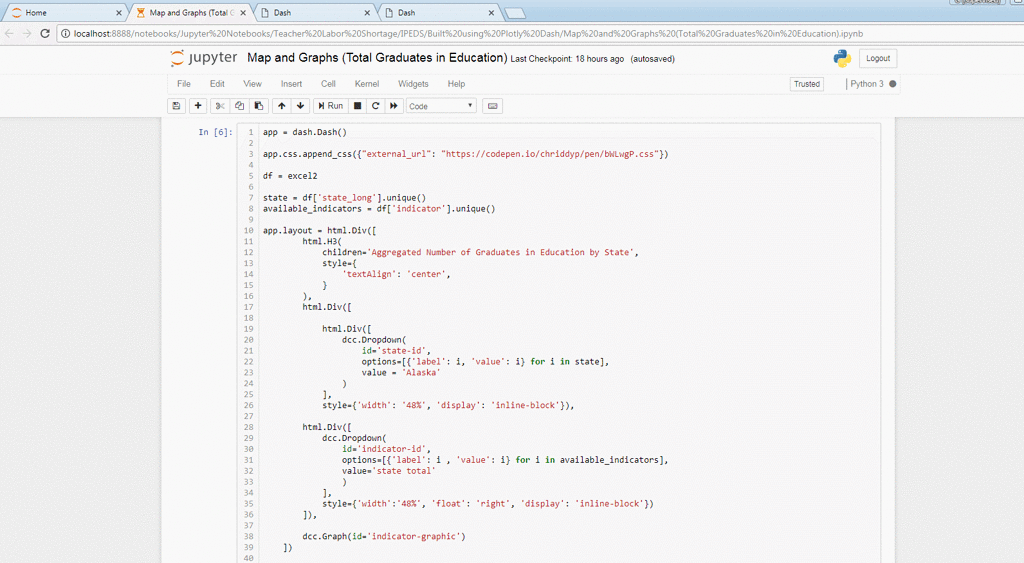Copy selected cells icon

pos(239,106)
